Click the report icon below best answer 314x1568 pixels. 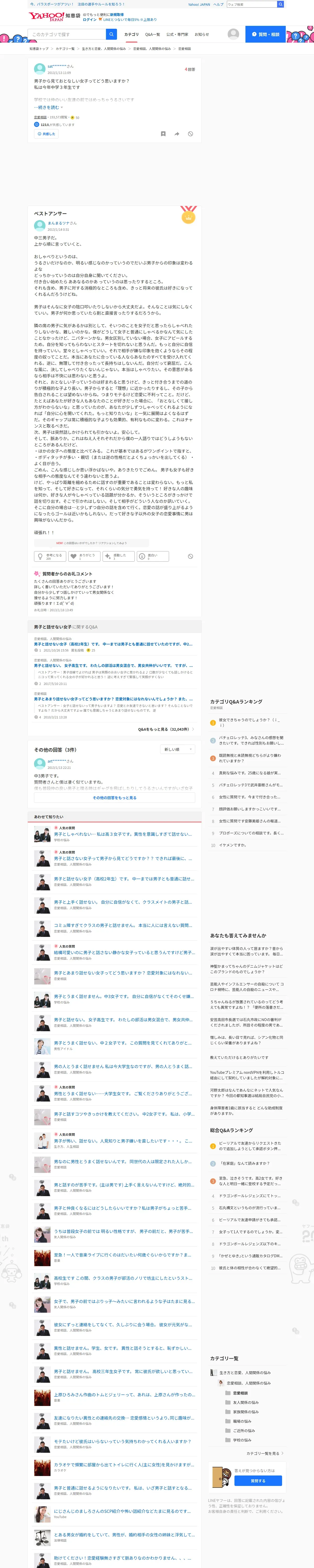tap(190, 556)
